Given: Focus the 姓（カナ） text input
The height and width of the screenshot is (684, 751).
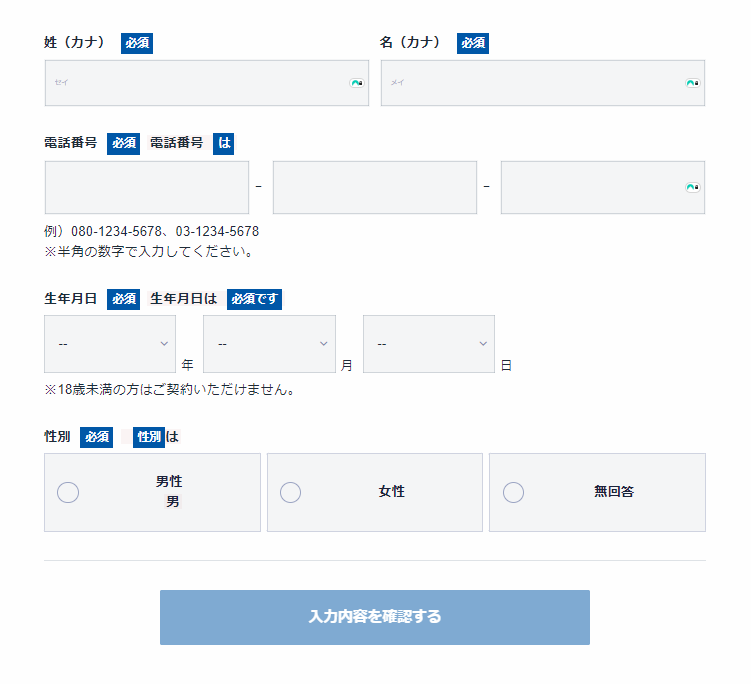Looking at the screenshot, I should 195,83.
